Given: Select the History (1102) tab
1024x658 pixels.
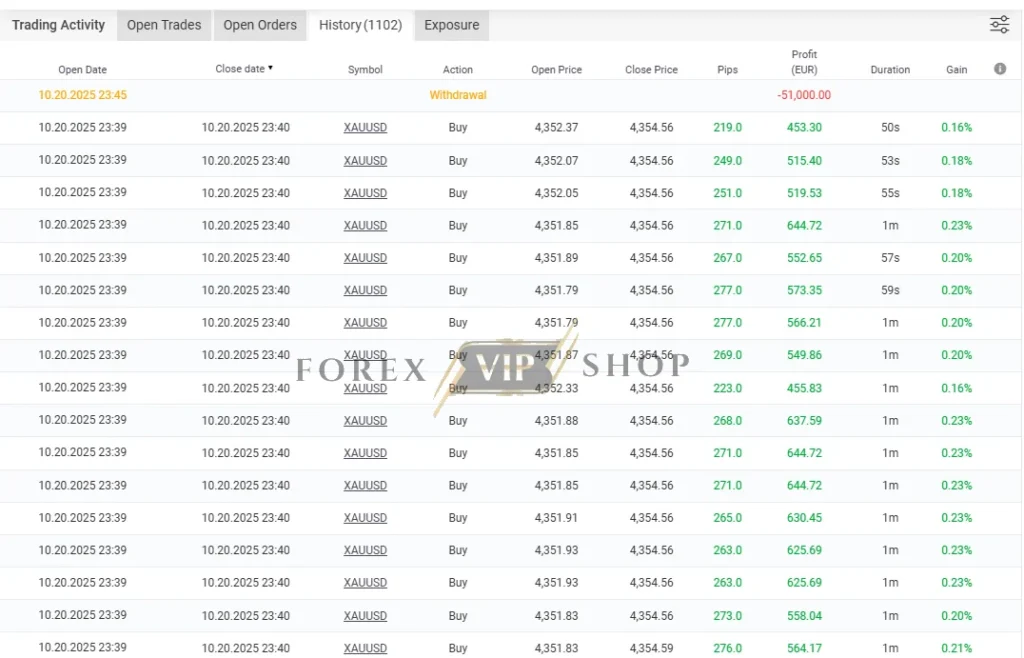Looking at the screenshot, I should [360, 25].
